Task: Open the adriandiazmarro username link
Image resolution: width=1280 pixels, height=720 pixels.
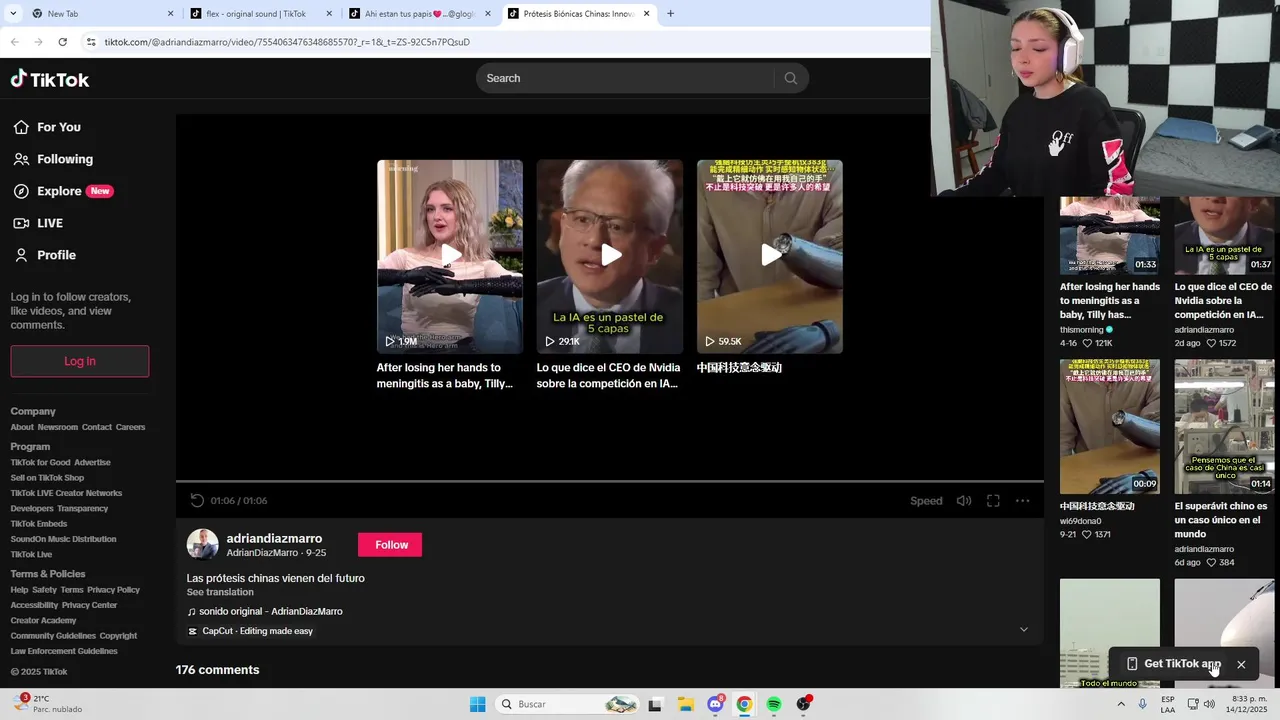Action: point(274,539)
